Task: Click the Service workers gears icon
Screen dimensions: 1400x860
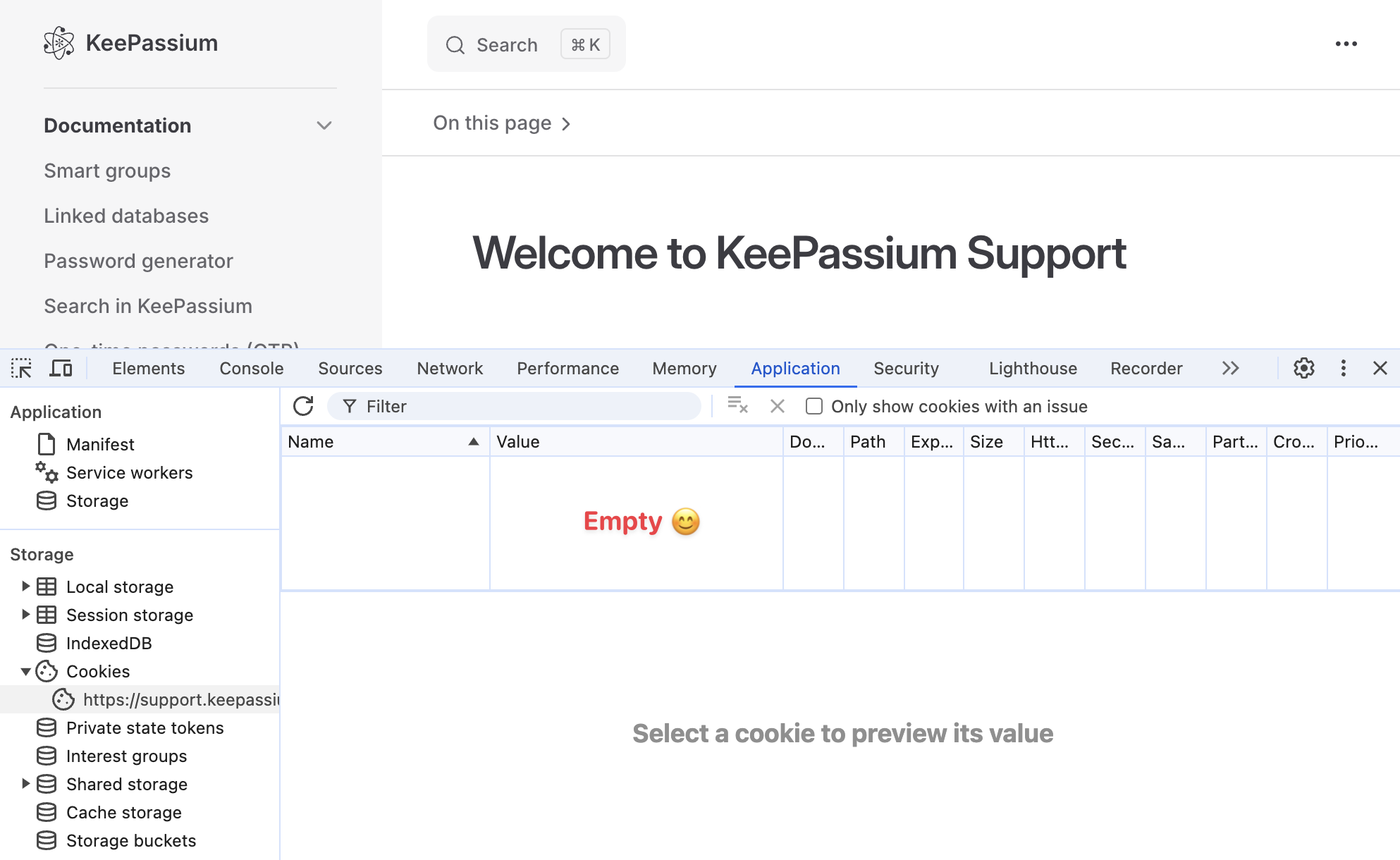Action: (x=47, y=472)
